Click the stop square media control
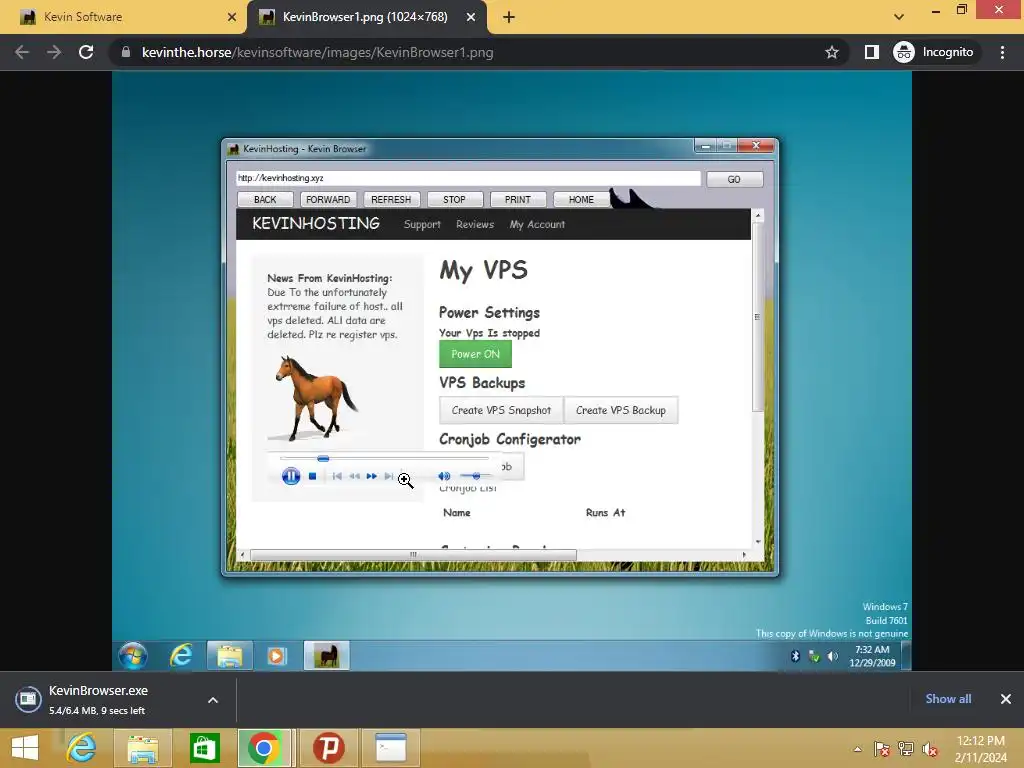 point(312,476)
